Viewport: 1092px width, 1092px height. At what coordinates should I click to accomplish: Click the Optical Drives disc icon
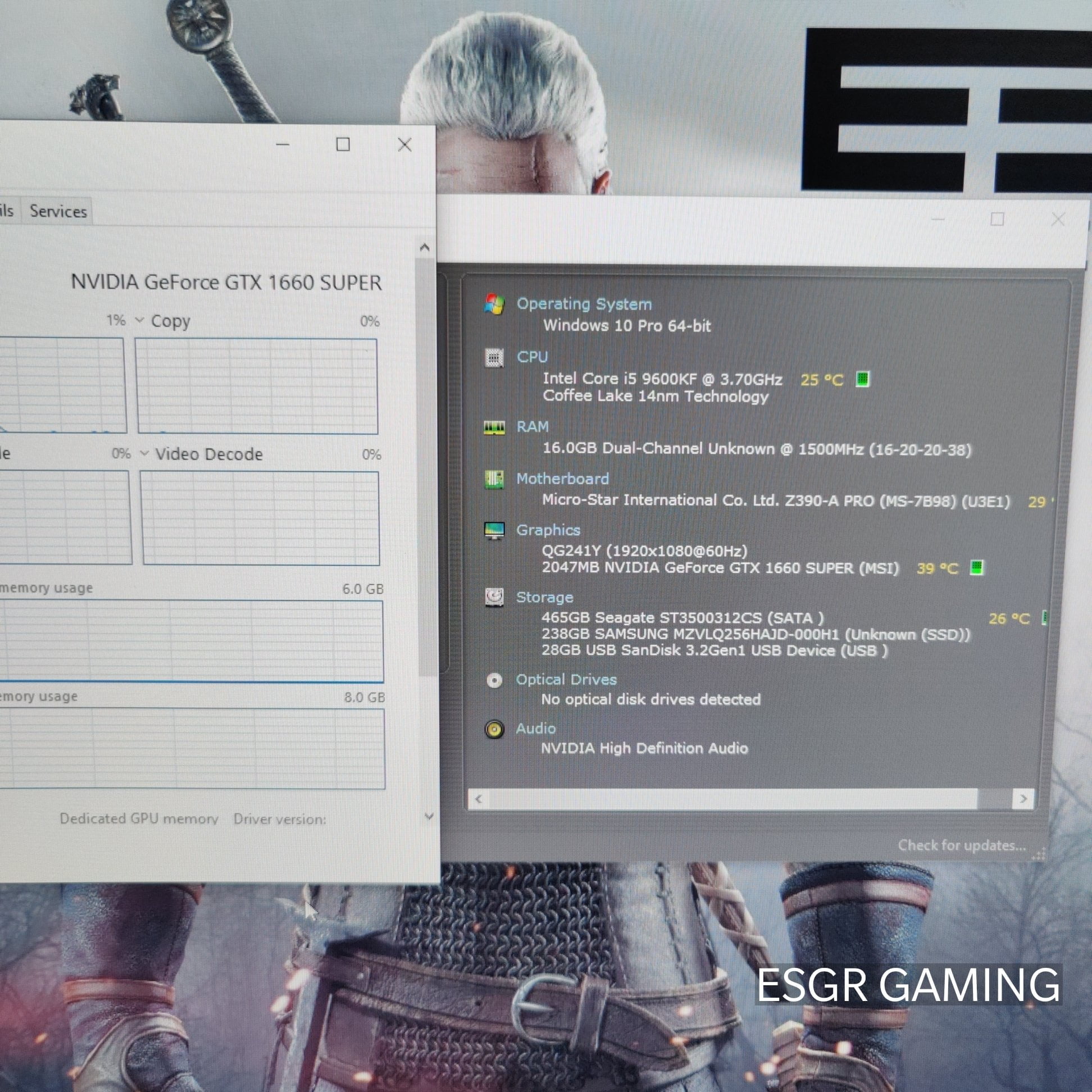click(494, 680)
